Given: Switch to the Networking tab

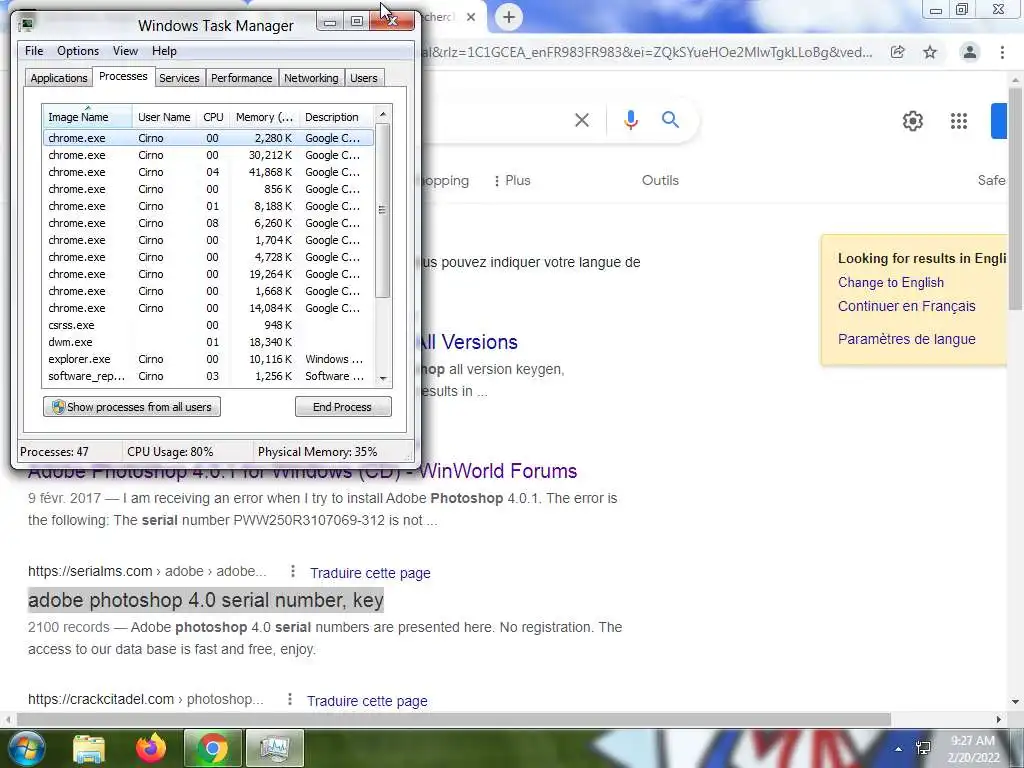Looking at the screenshot, I should pos(311,78).
